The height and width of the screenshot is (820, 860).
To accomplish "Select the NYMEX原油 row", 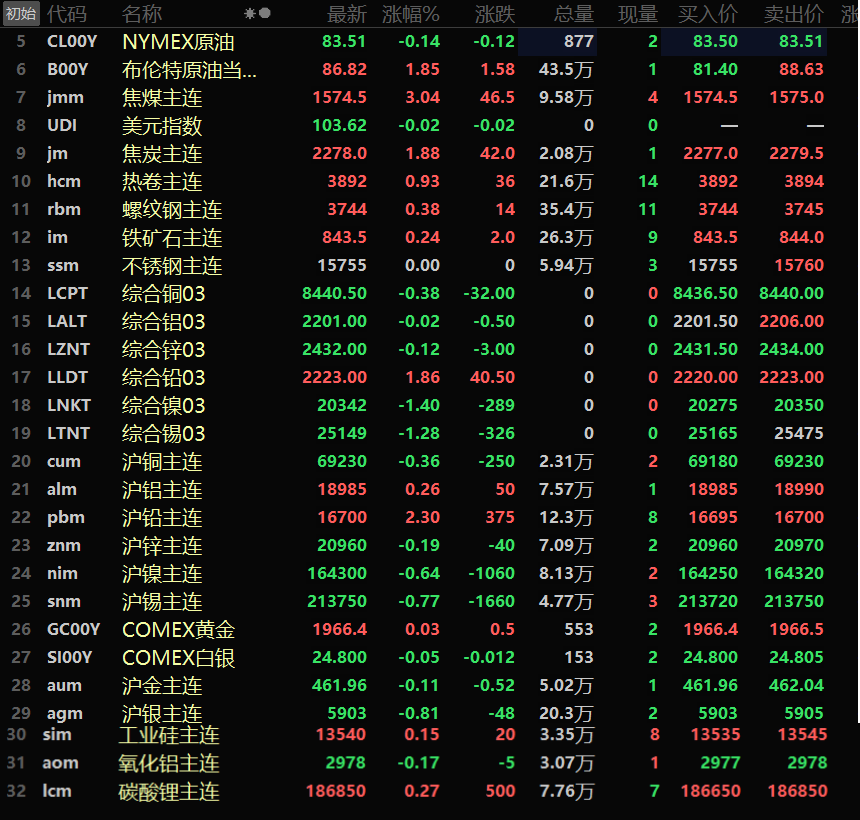I will tap(179, 42).
